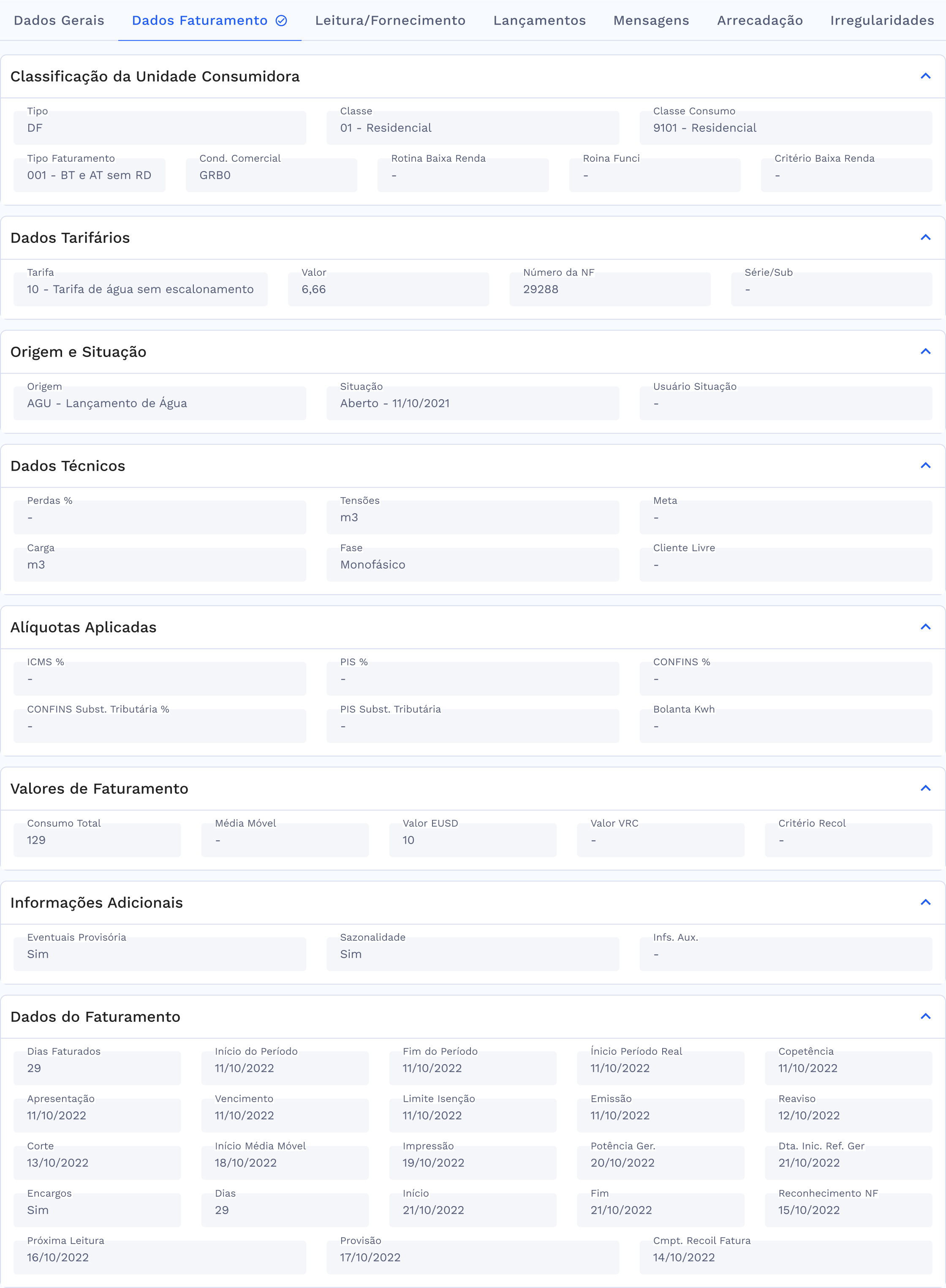The width and height of the screenshot is (946, 1288).
Task: Click check icon on Dados Faturamento tab
Action: point(281,21)
